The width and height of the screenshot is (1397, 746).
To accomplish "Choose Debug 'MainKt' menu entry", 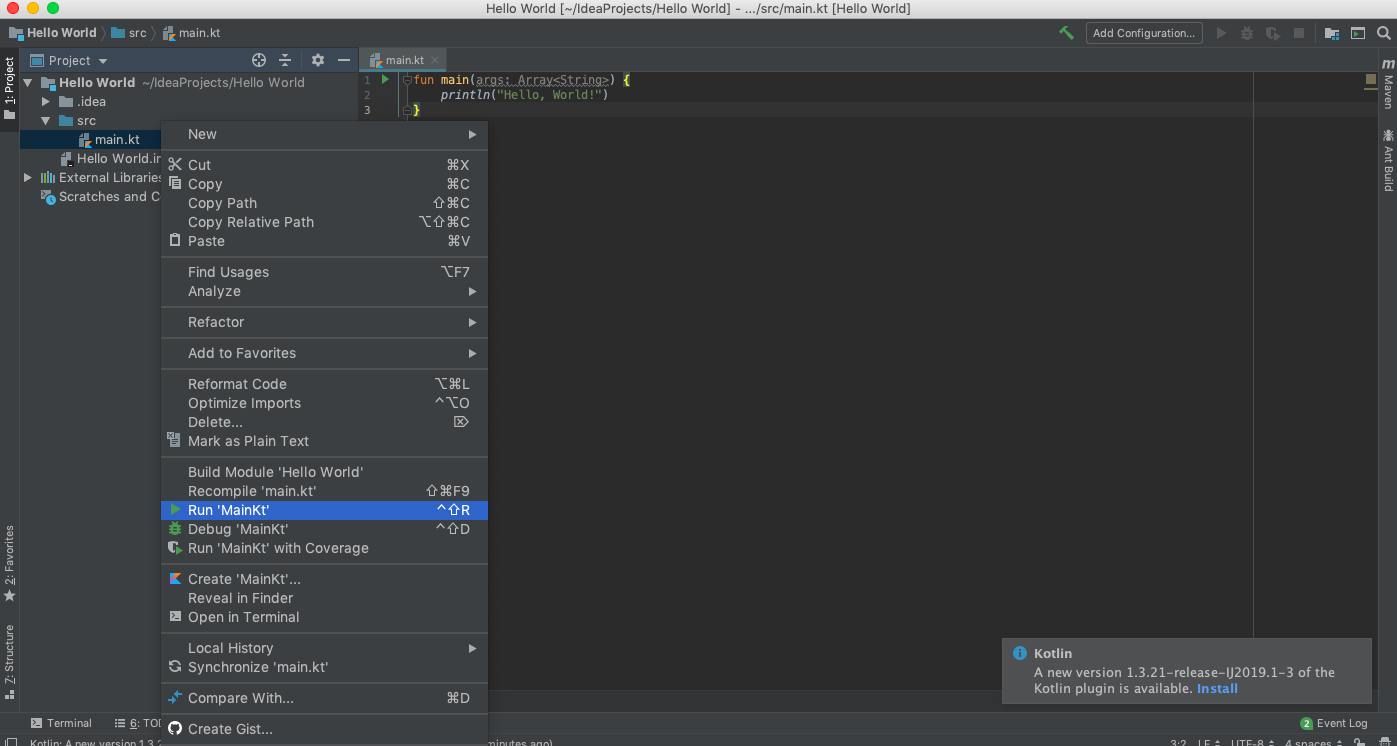I will point(324,529).
